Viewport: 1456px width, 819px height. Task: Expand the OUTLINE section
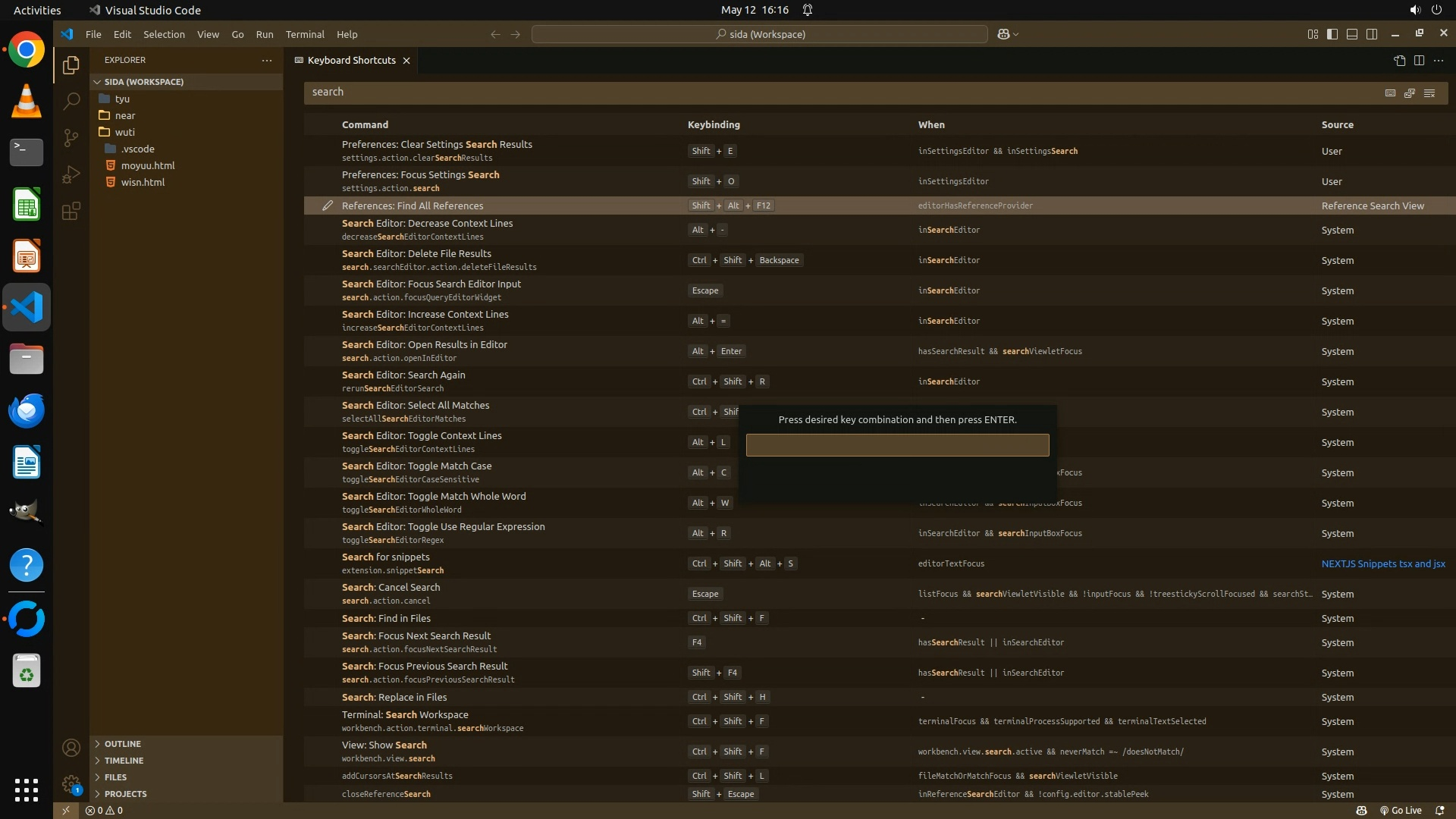pos(123,744)
